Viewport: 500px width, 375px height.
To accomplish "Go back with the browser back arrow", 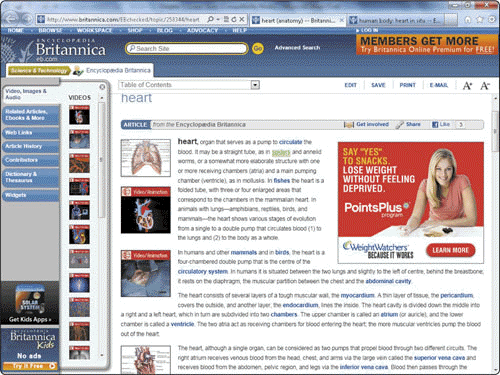I will click(x=11, y=19).
